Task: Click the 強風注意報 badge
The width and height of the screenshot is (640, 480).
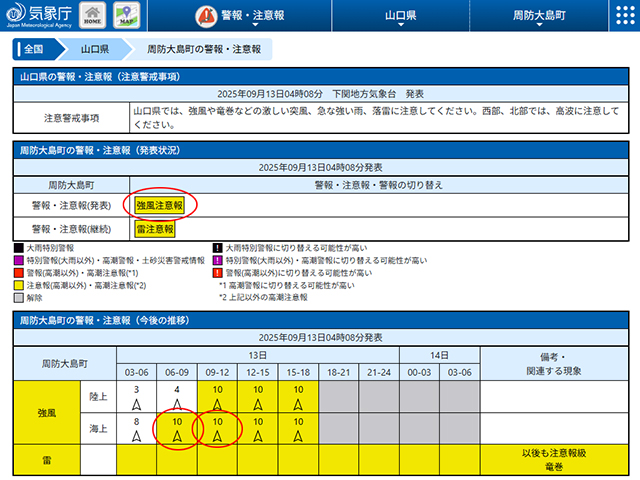Action: point(159,206)
